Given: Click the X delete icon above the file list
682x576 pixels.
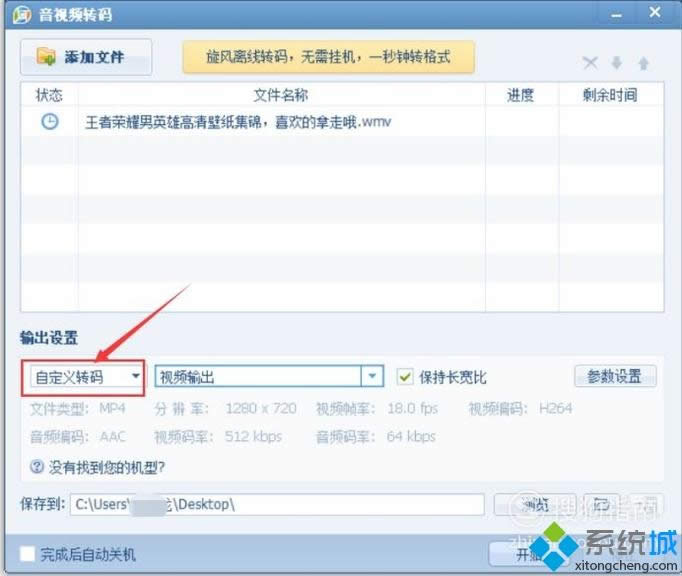Looking at the screenshot, I should [x=590, y=63].
